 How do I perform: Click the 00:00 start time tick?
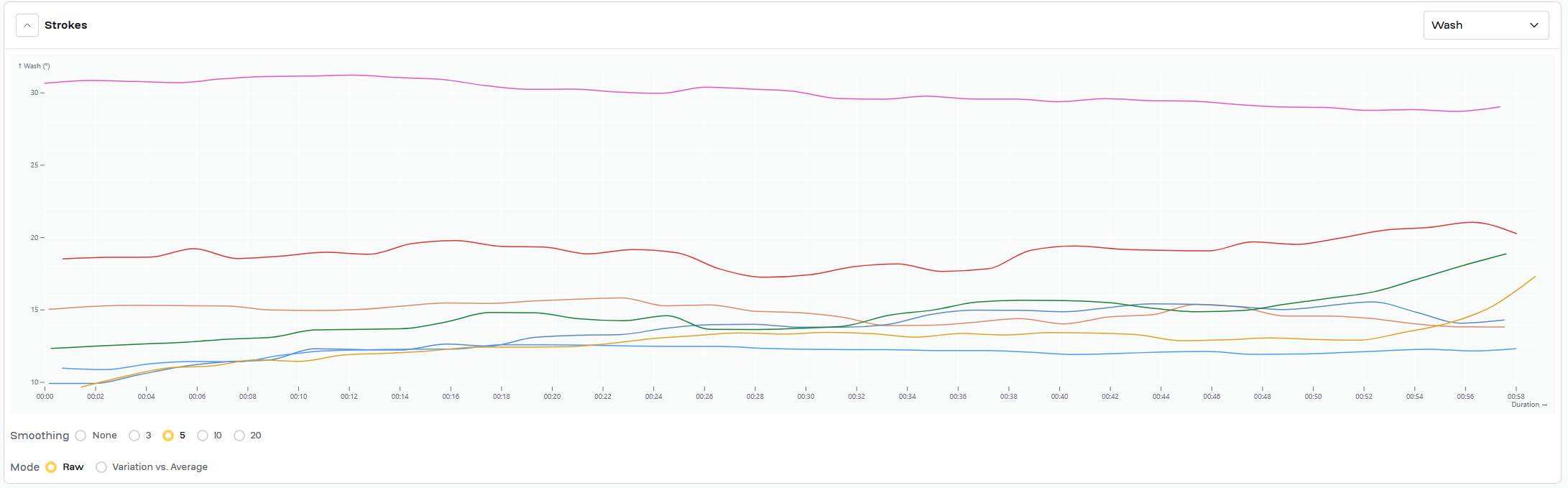[x=45, y=397]
